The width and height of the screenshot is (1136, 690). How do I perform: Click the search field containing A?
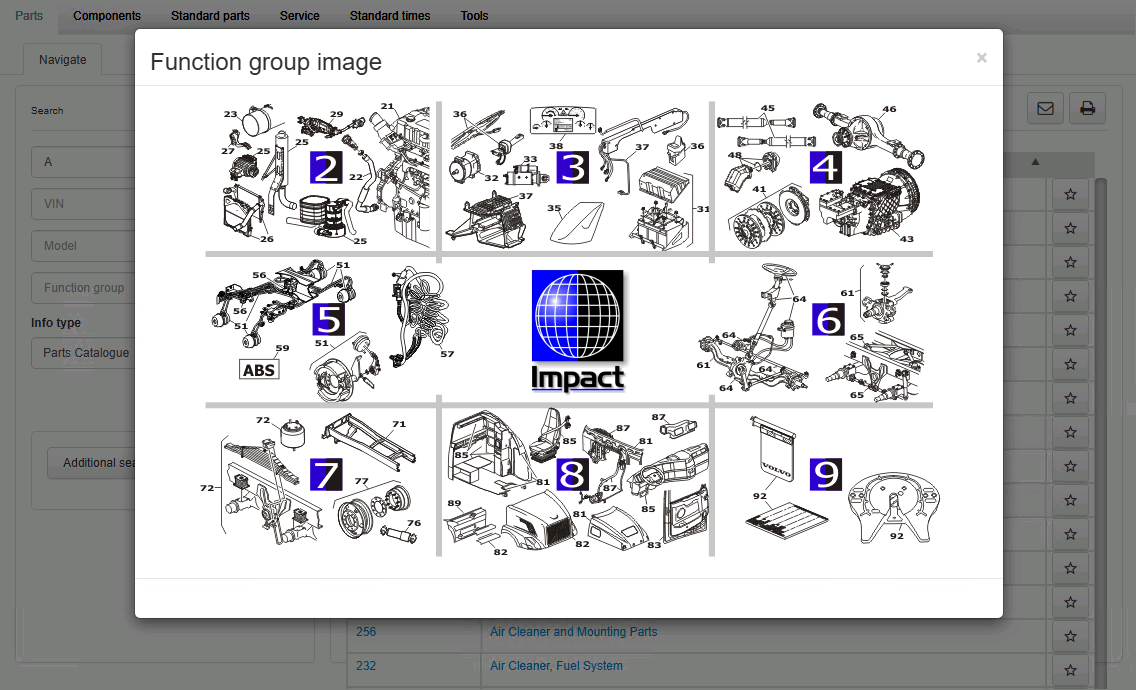click(83, 162)
